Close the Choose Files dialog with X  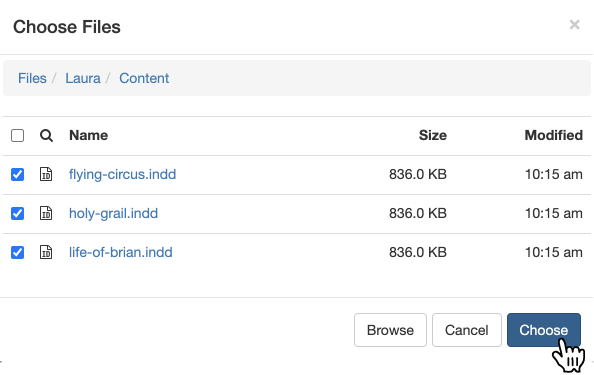pyautogui.click(x=574, y=25)
